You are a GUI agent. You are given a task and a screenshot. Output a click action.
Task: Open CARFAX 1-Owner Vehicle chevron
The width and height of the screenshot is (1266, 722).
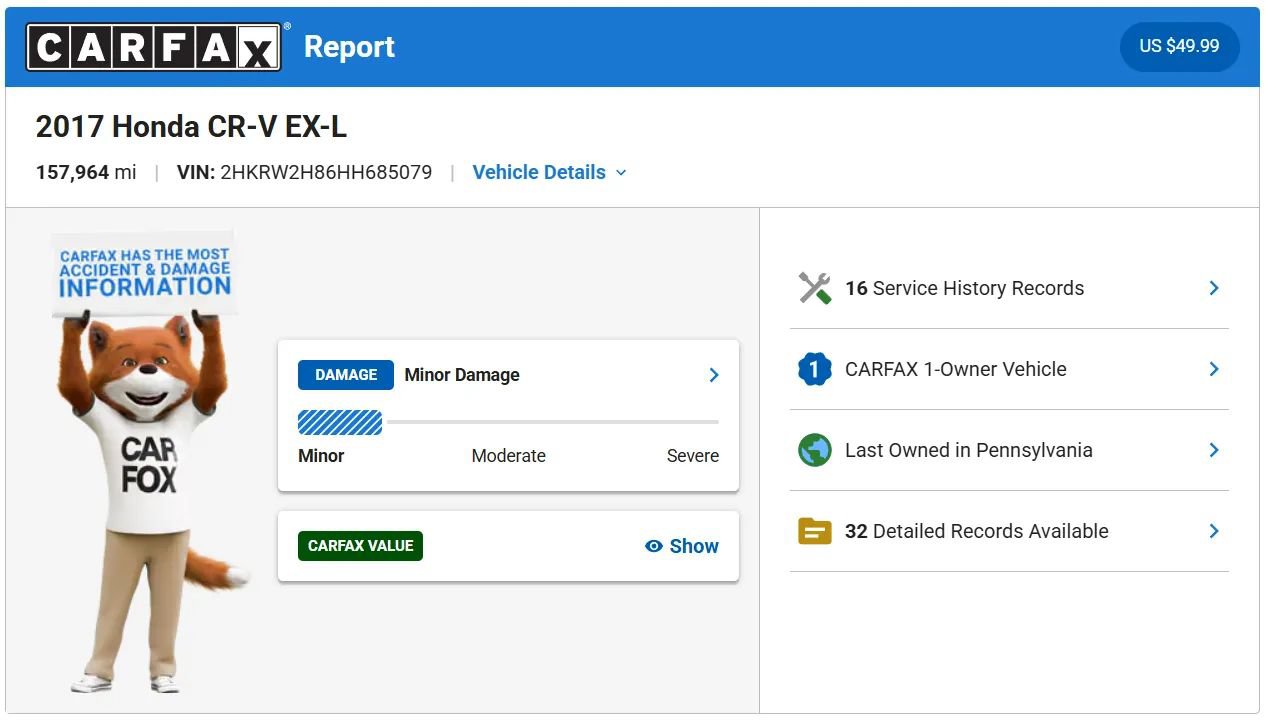pyautogui.click(x=1214, y=369)
